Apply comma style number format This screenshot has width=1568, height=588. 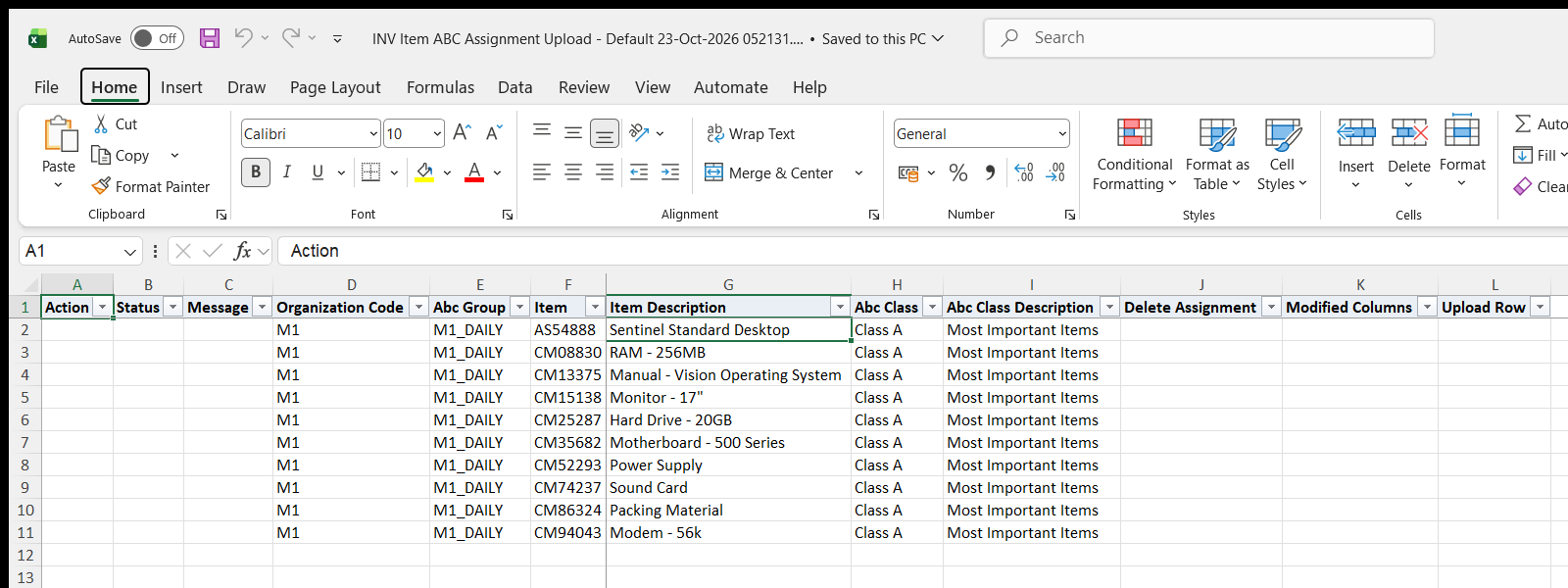coord(991,173)
